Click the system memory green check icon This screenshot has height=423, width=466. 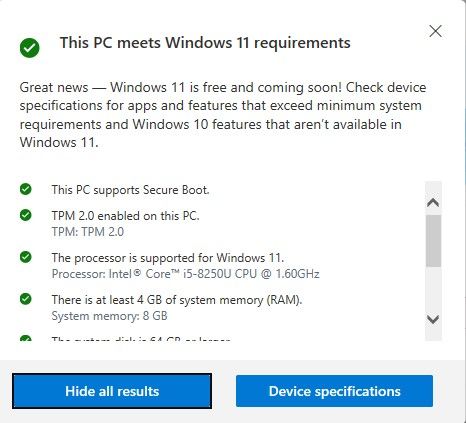click(x=26, y=299)
